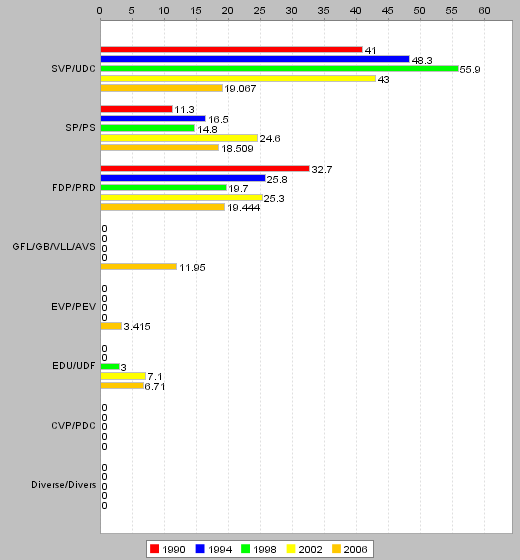Click the orange 2006 legend swatch
Image resolution: width=520 pixels, height=560 pixels.
point(336,549)
